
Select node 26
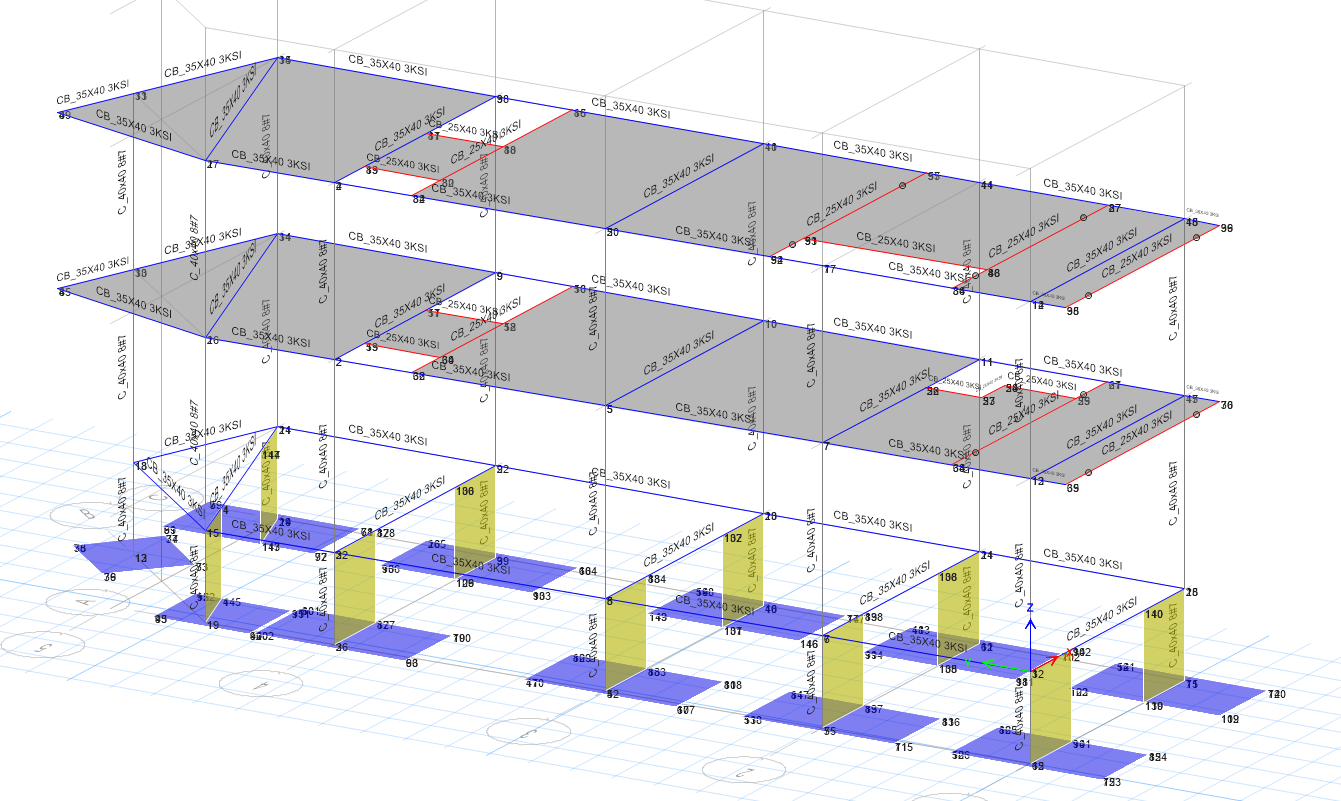click(212, 340)
